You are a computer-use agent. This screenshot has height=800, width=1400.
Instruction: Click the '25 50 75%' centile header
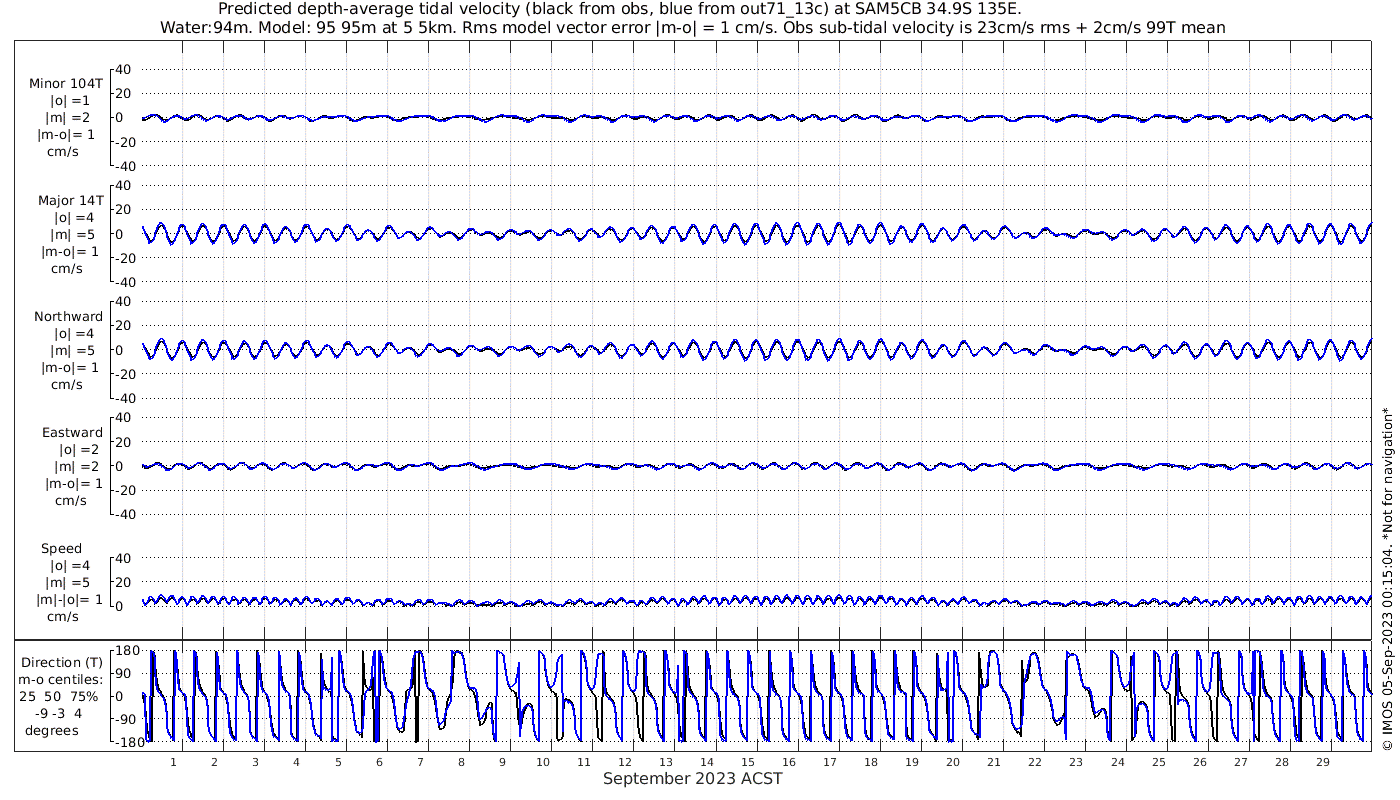(62, 696)
